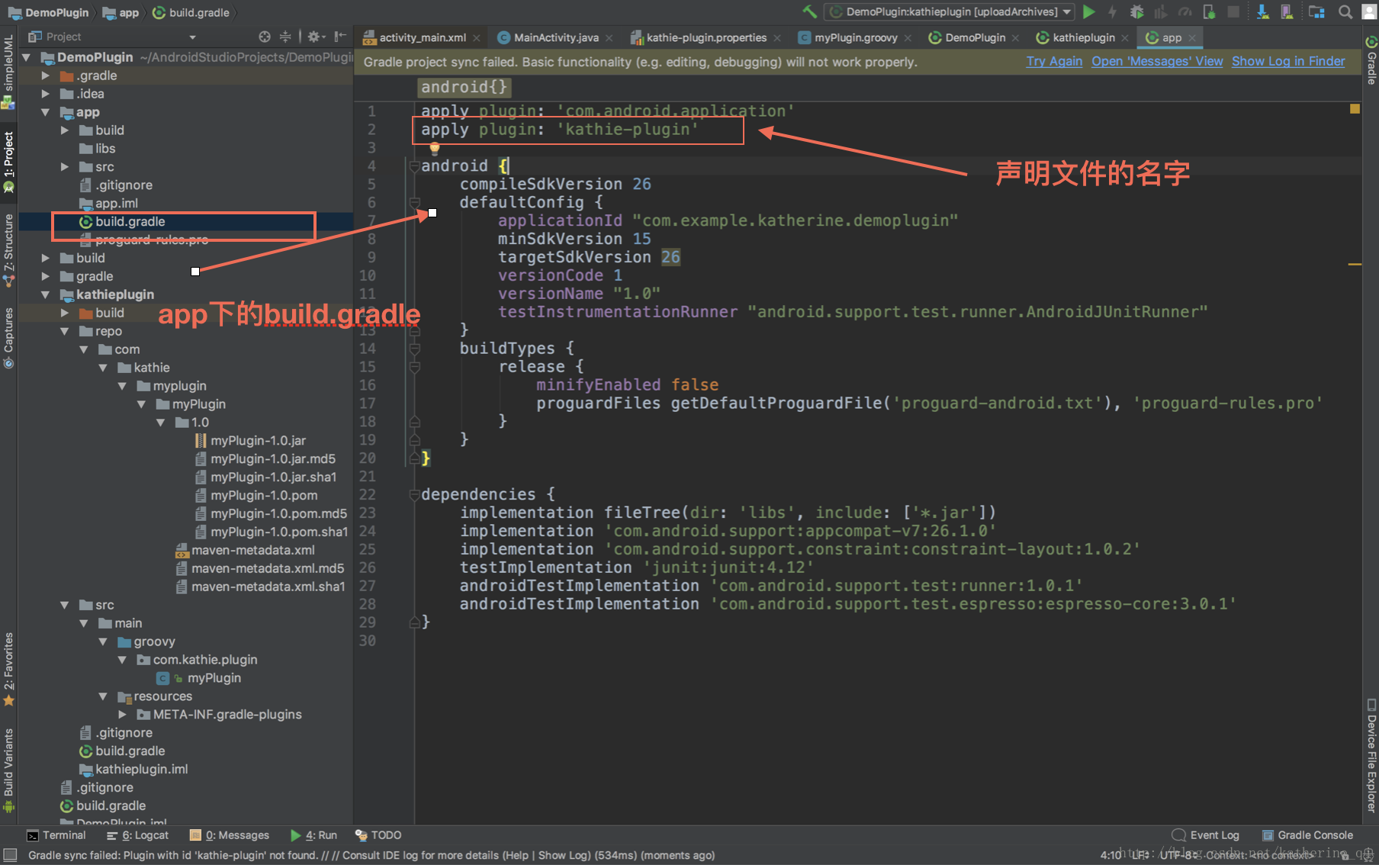Open the run configuration dropdown
The height and width of the screenshot is (868, 1379).
pos(950,12)
